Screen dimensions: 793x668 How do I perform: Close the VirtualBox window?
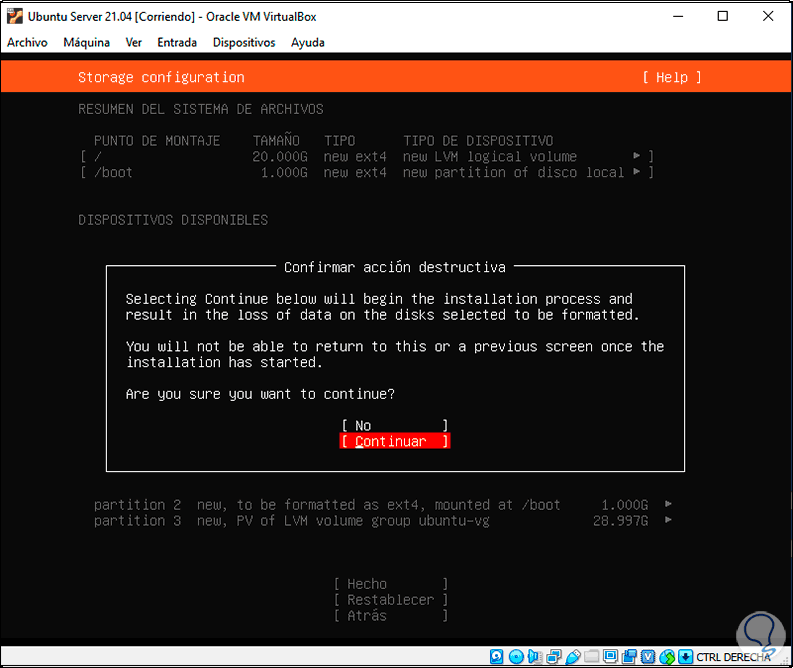(x=768, y=16)
